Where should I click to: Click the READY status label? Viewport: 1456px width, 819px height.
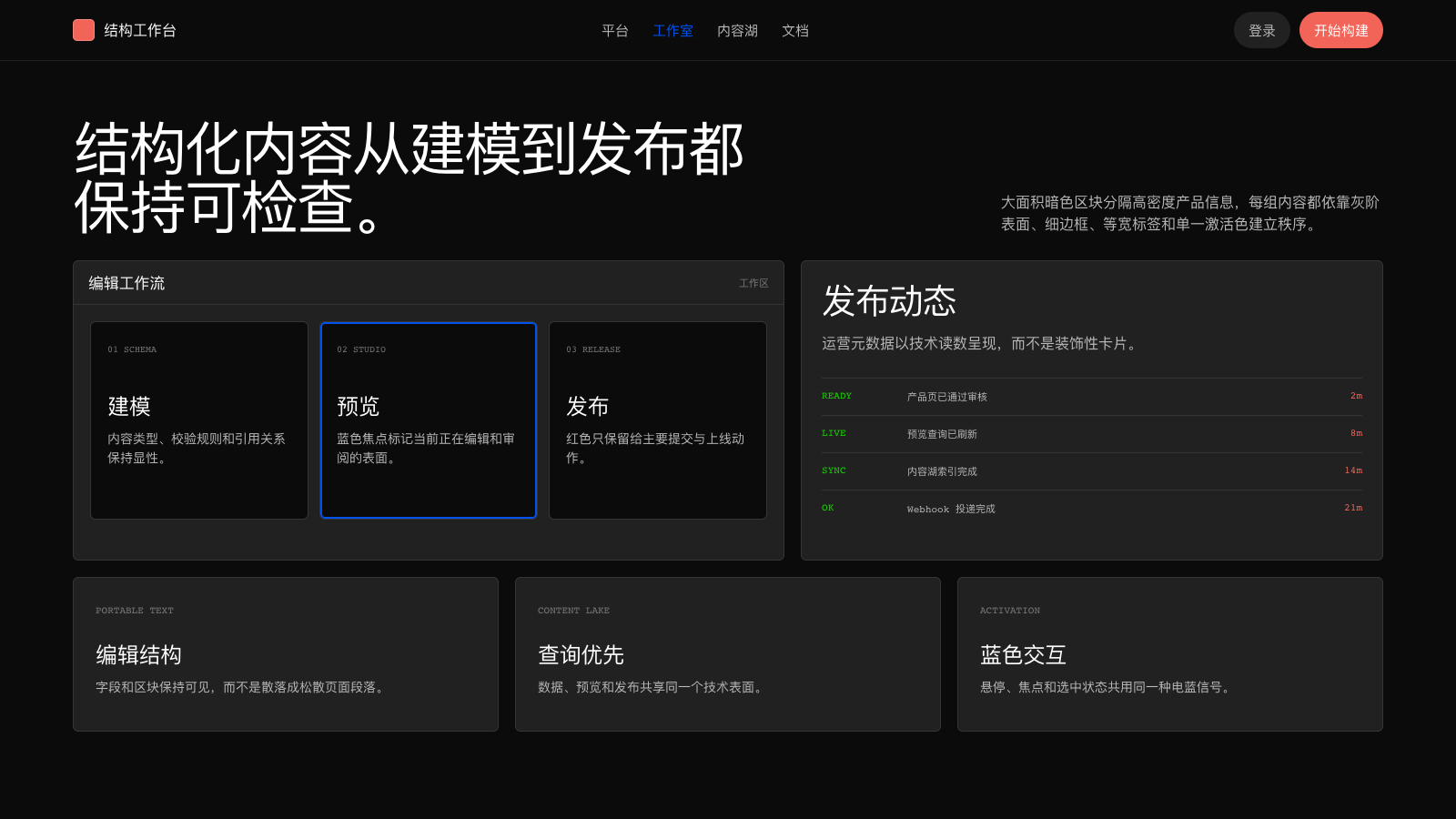pos(836,396)
